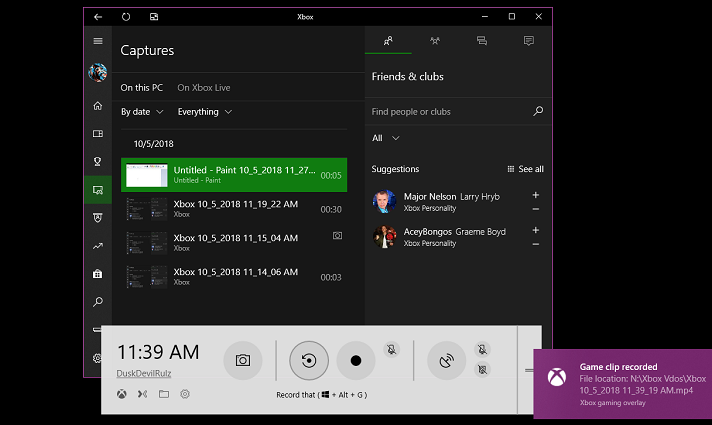
Task: Open Achievements trophy icon
Action: pos(98,162)
